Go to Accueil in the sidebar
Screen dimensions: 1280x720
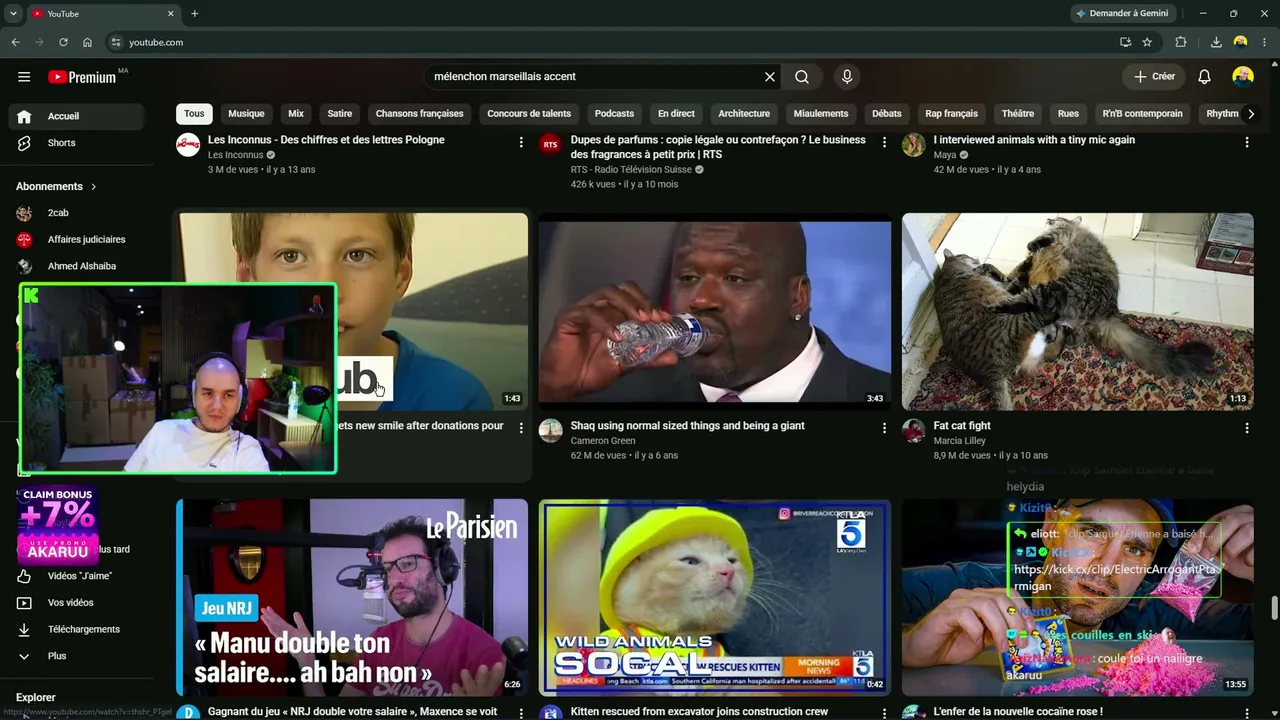coord(76,116)
